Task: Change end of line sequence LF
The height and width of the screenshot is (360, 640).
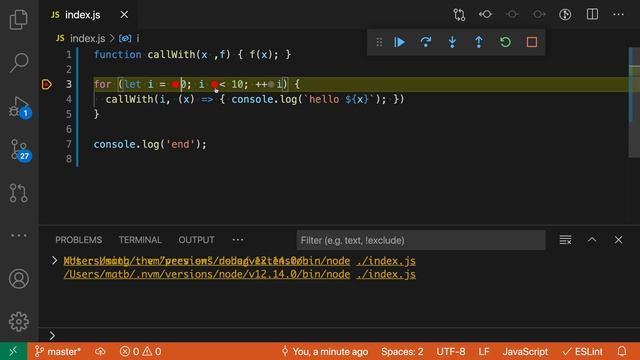Action: click(484, 351)
